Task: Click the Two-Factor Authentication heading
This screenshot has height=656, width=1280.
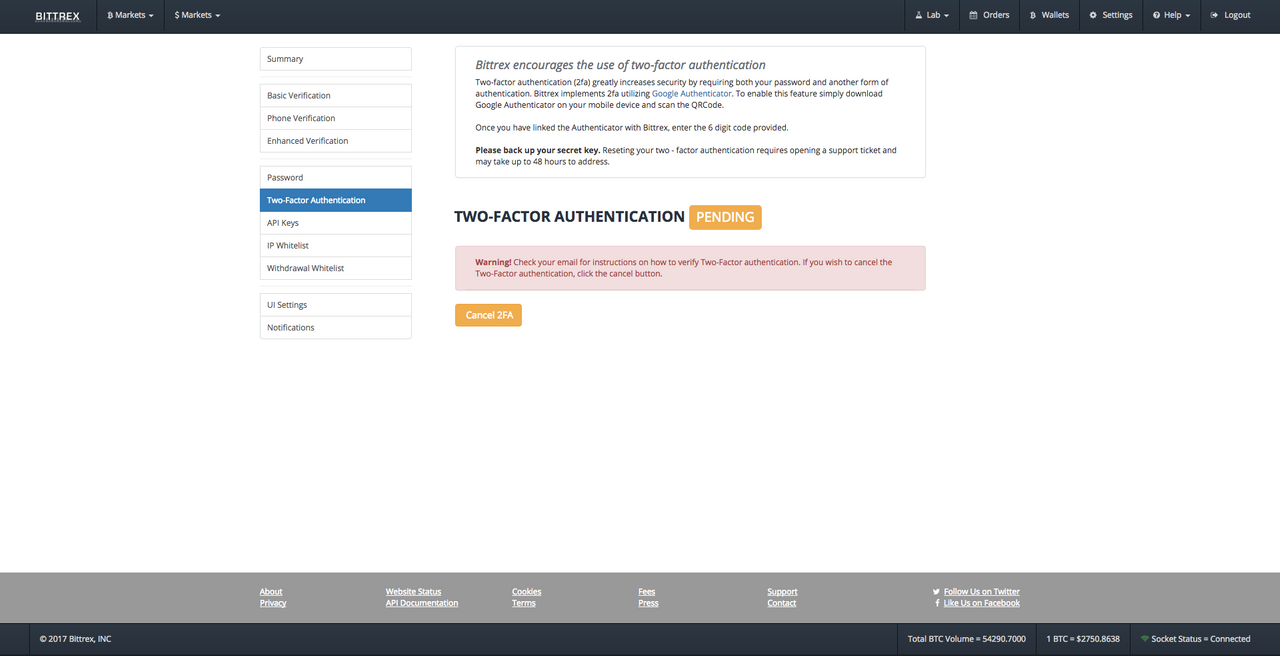Action: point(569,217)
